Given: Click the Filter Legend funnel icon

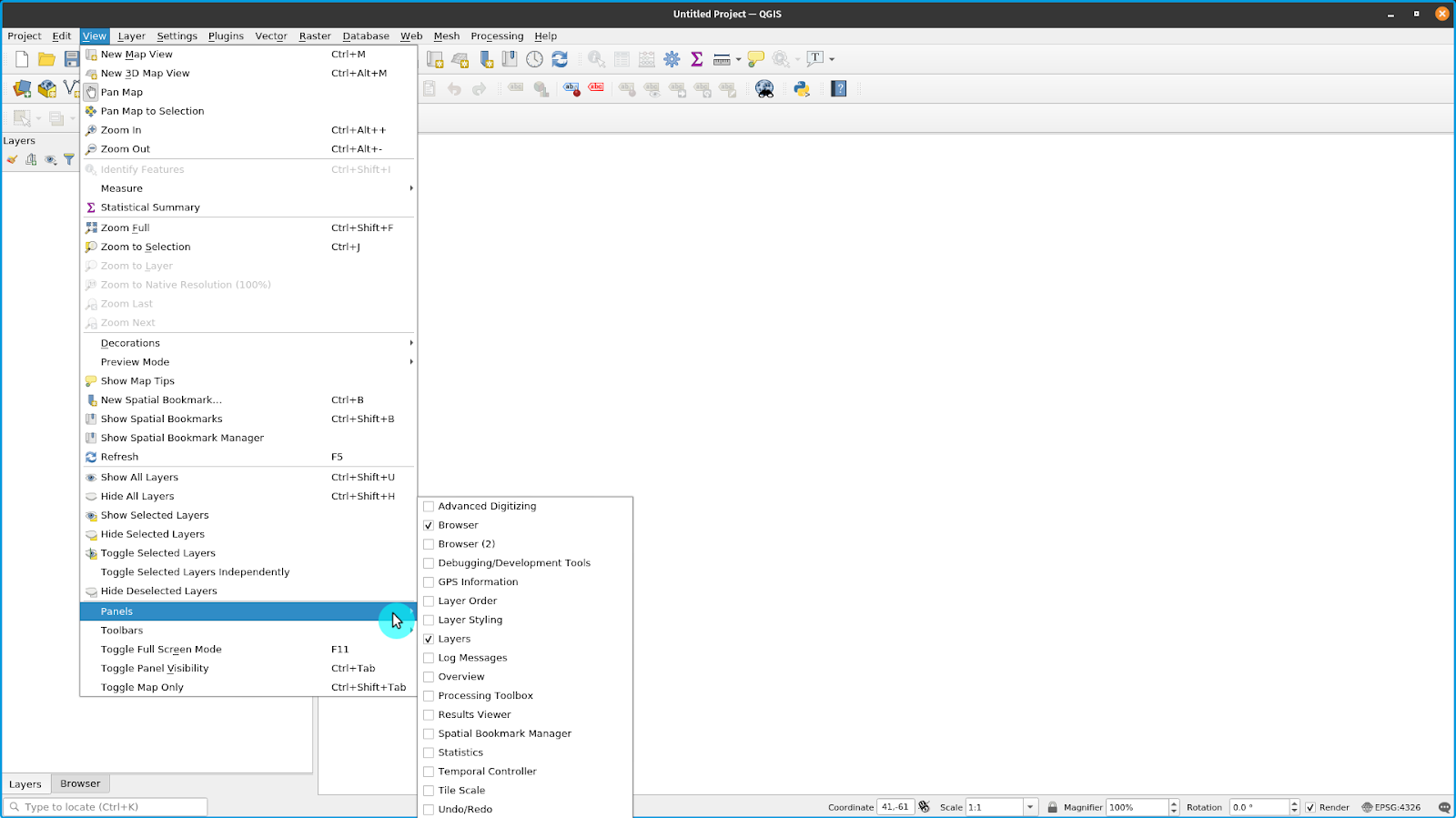Looking at the screenshot, I should tap(69, 159).
